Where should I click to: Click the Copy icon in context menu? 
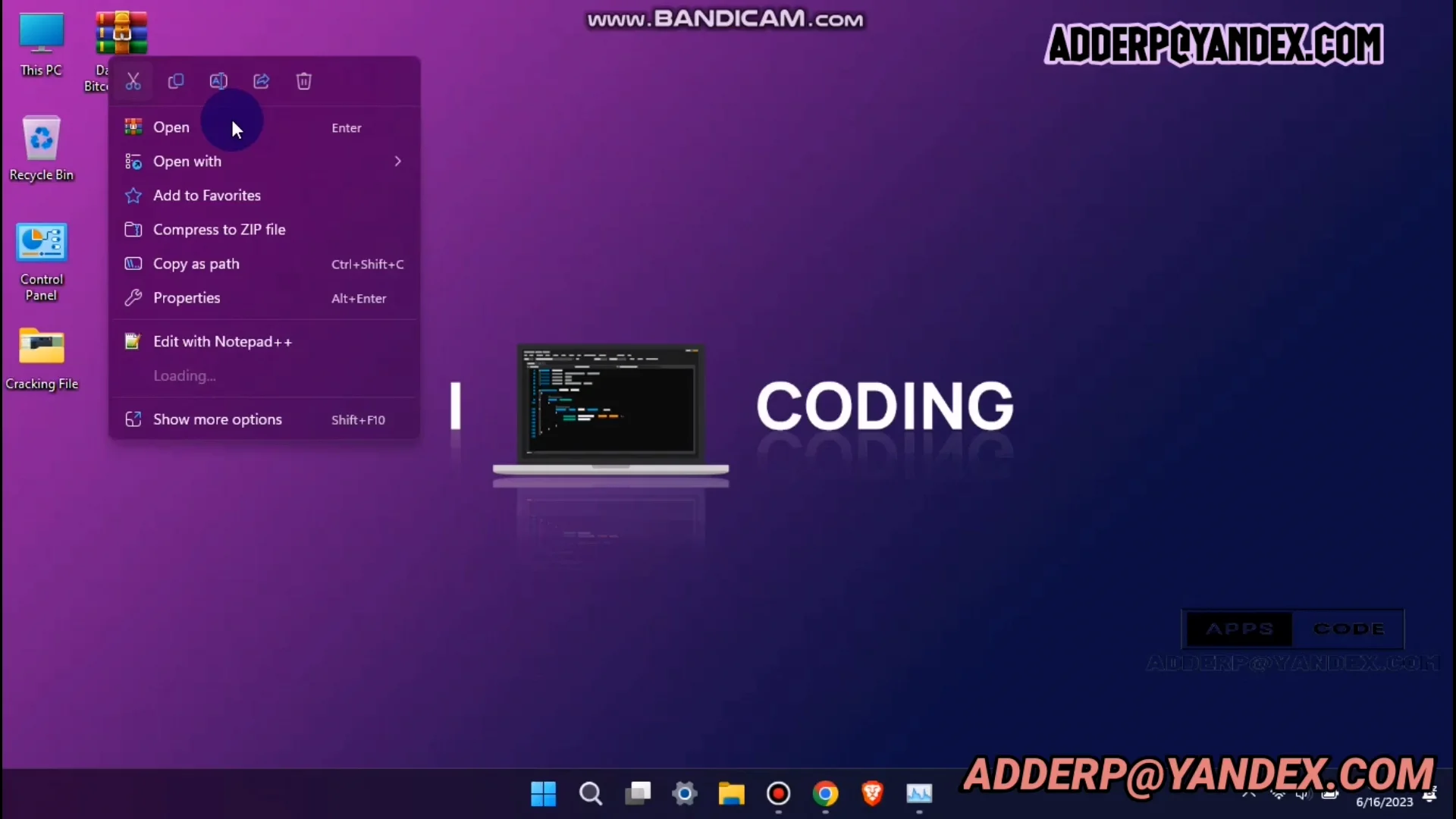tap(176, 81)
